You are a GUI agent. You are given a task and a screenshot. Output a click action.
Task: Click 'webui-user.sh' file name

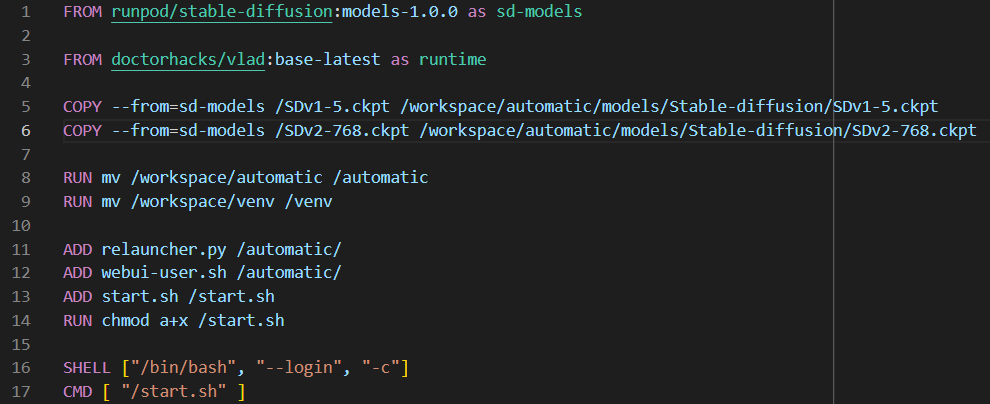[x=164, y=273]
